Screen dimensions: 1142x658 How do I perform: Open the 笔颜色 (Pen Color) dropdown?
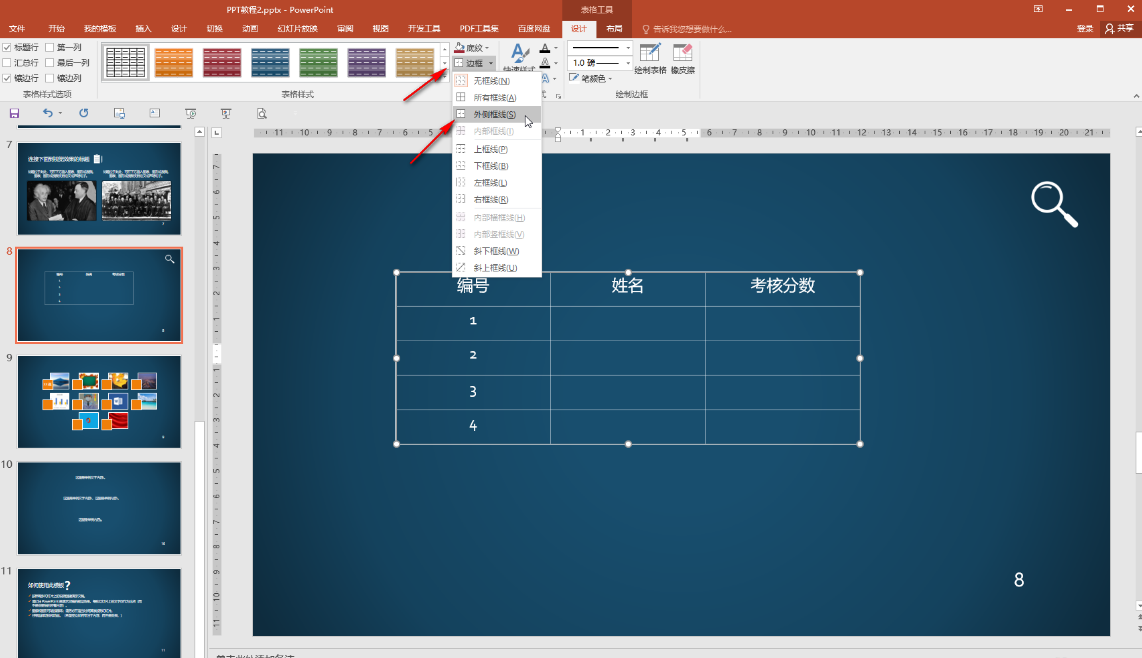590,78
